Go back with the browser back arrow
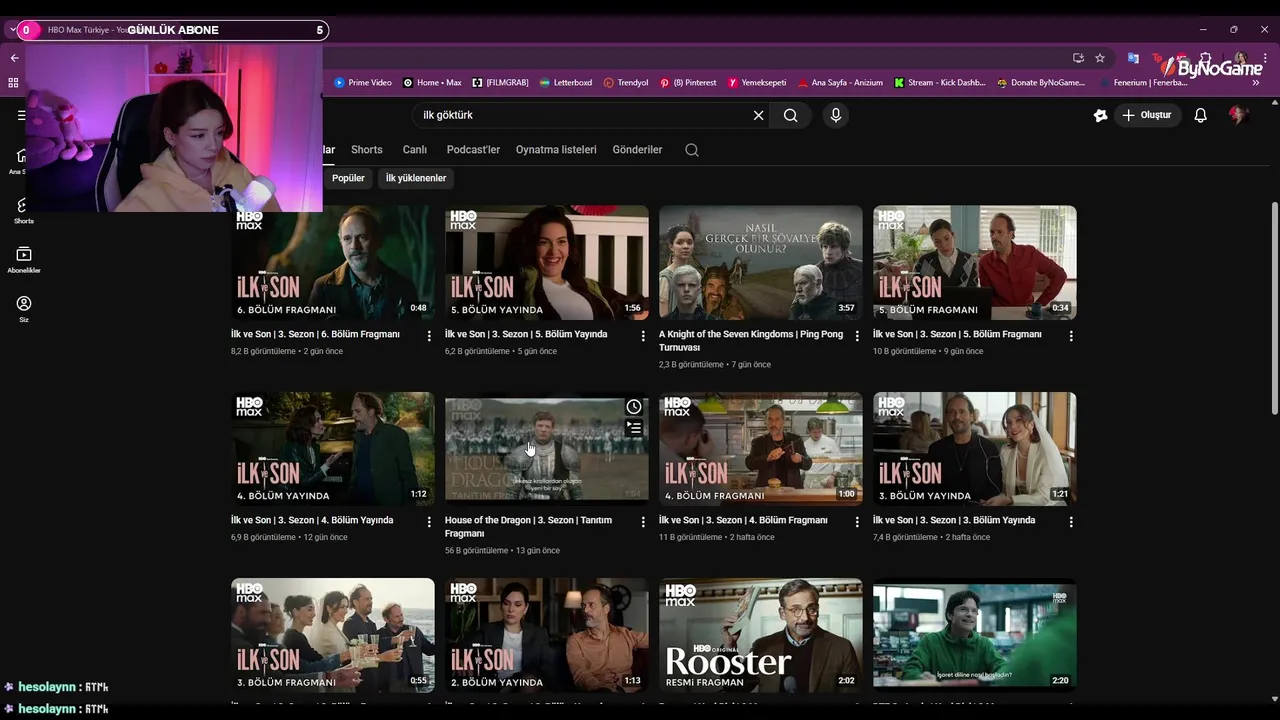This screenshot has height=720, width=1280. pyautogui.click(x=14, y=58)
